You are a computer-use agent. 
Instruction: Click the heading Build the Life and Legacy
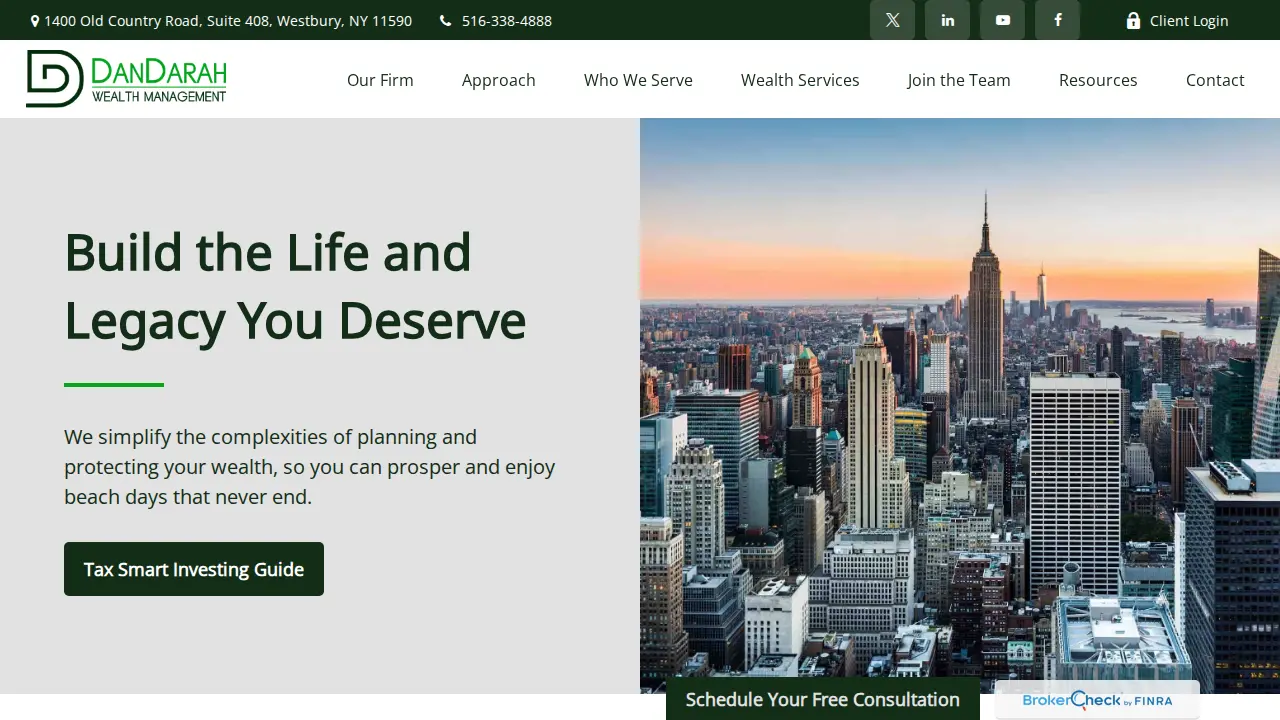[295, 285]
